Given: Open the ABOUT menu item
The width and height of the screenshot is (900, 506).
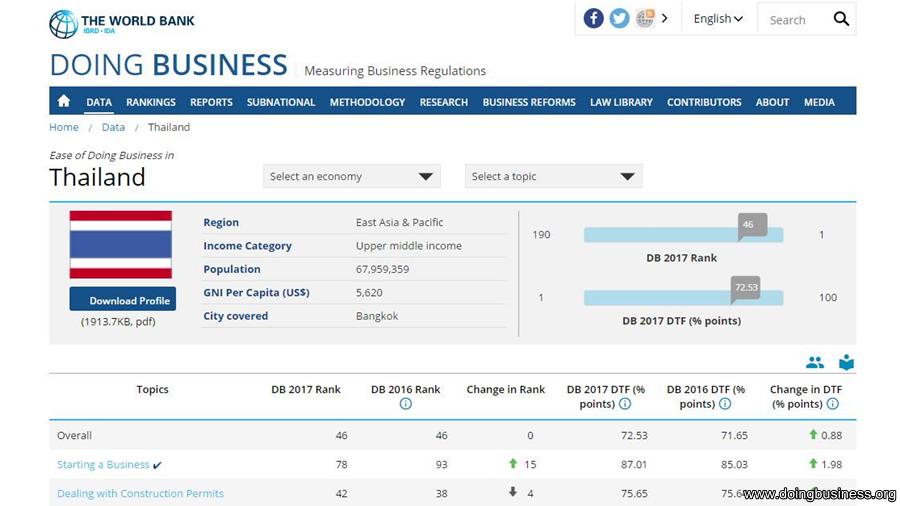Looking at the screenshot, I should tap(772, 102).
